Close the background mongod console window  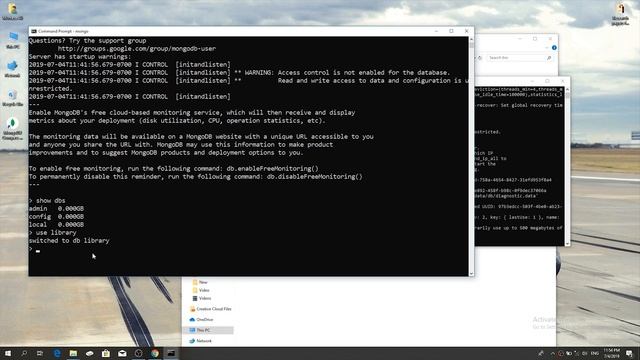tap(562, 81)
